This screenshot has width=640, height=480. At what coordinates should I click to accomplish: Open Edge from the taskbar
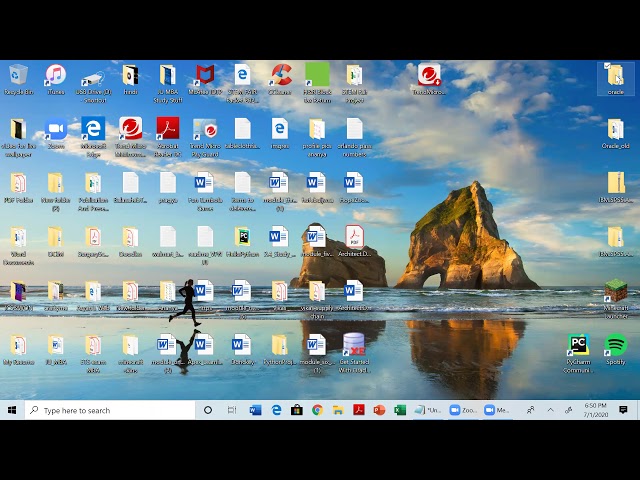(x=276, y=410)
